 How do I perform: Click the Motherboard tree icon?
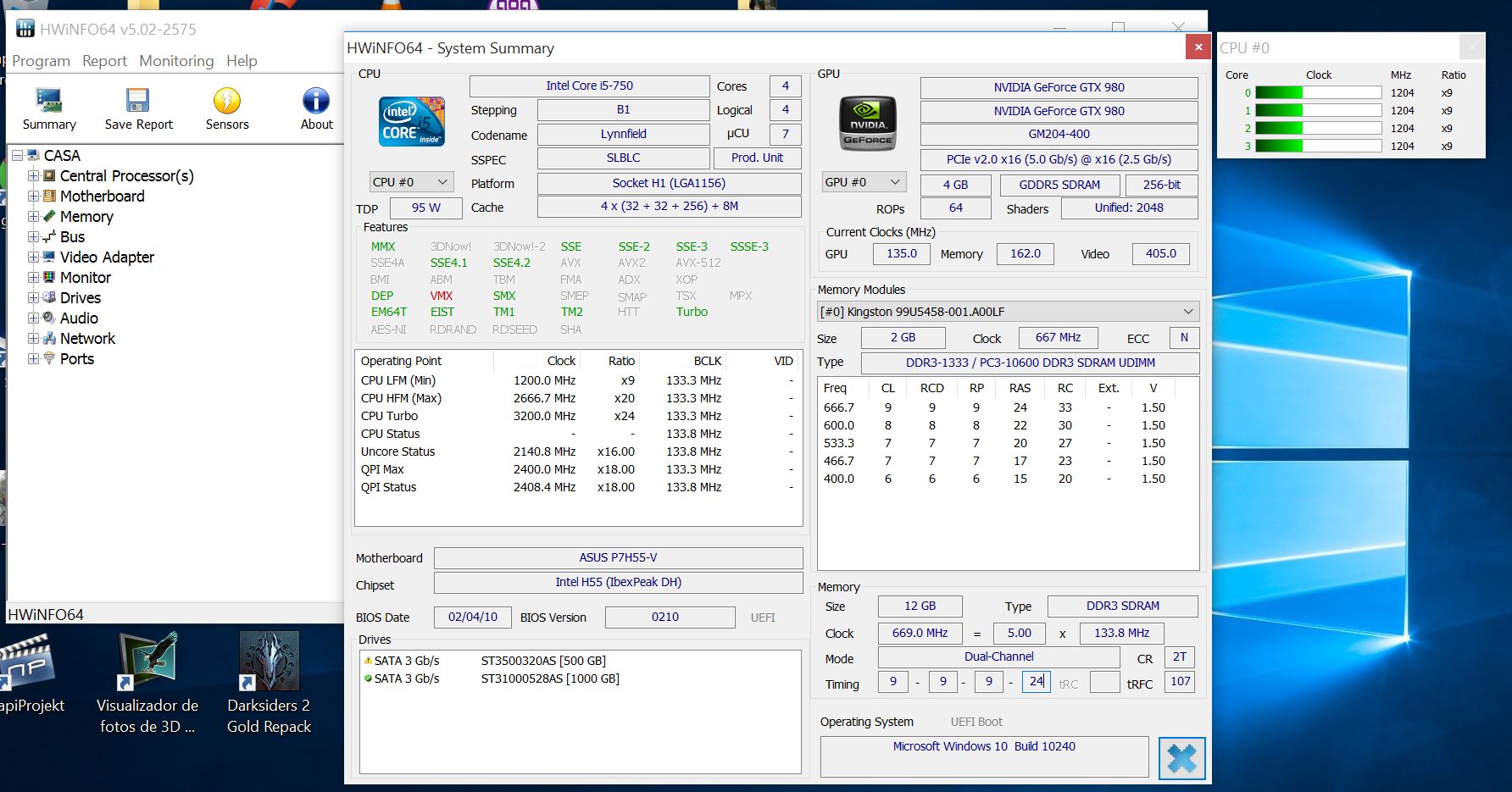49,196
